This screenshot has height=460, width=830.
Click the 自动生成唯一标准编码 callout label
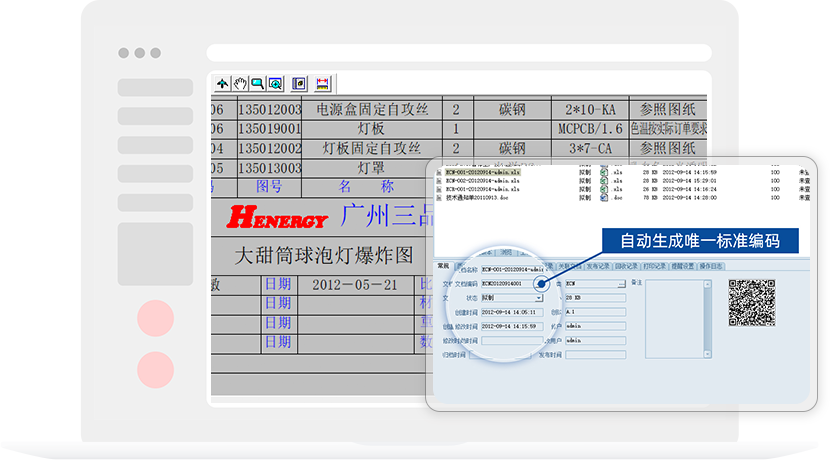click(698, 241)
